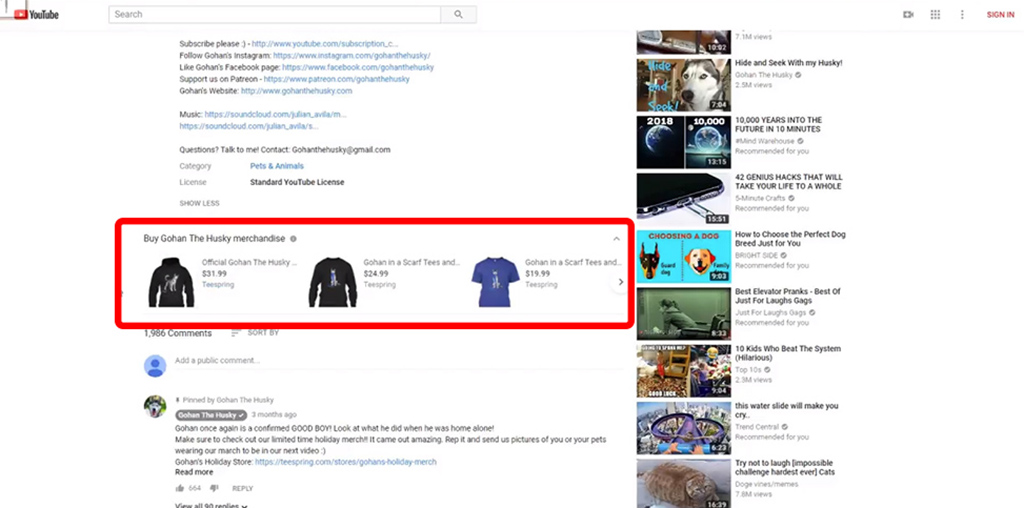
Task: Click in the Search input field
Action: pyautogui.click(x=275, y=14)
